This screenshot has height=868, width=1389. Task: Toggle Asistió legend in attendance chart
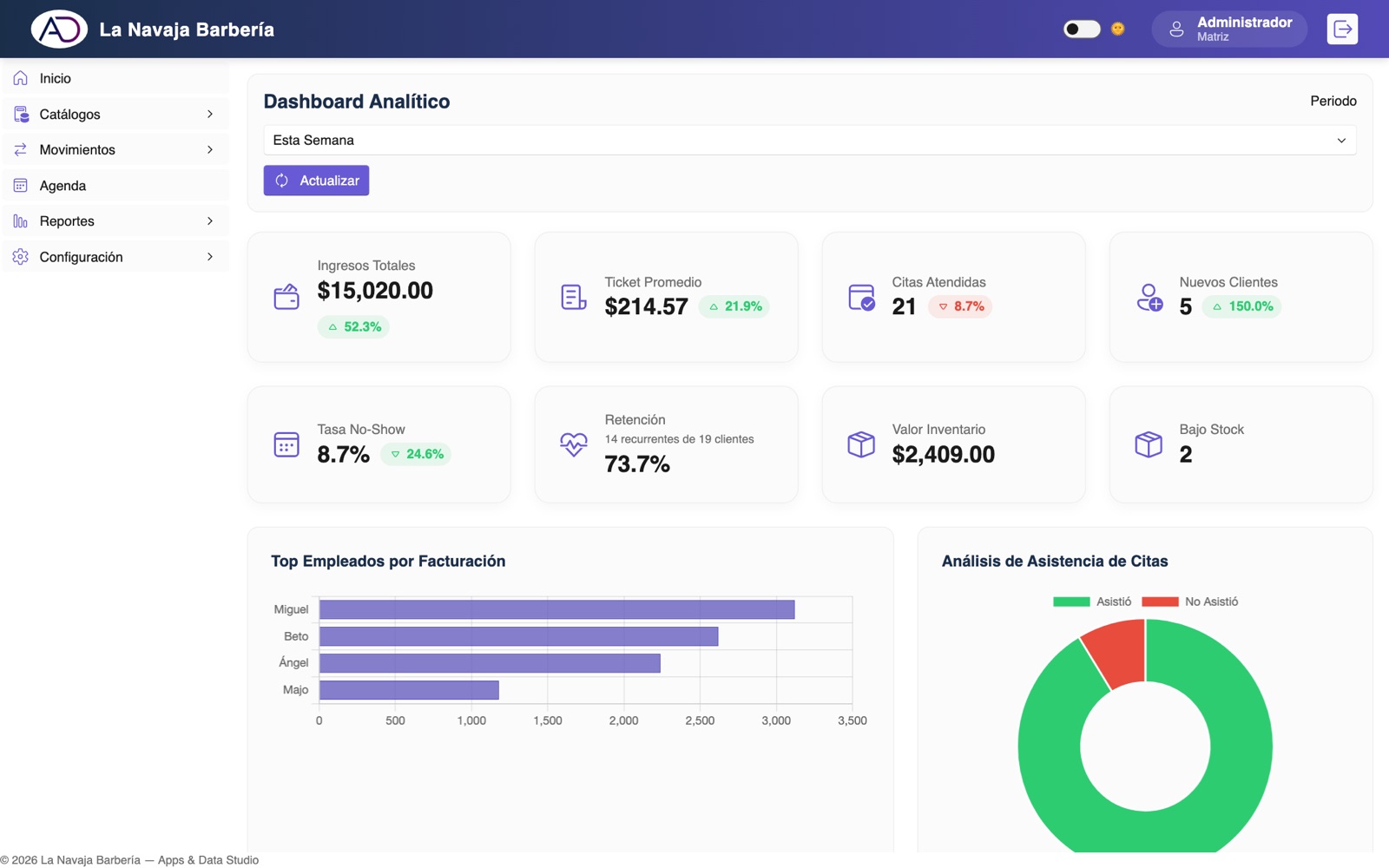(x=1092, y=602)
